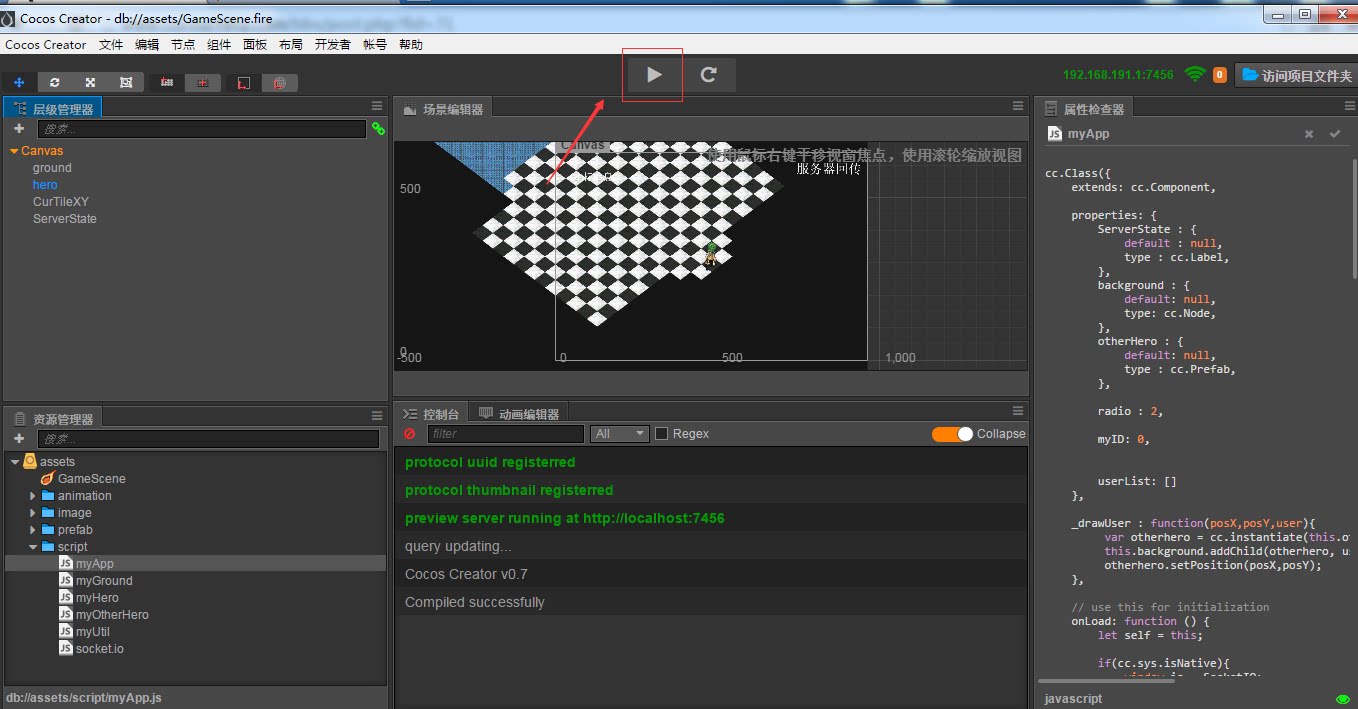Screen dimensions: 1358x709
Task: Open the 编辑 menu
Action: click(x=147, y=45)
